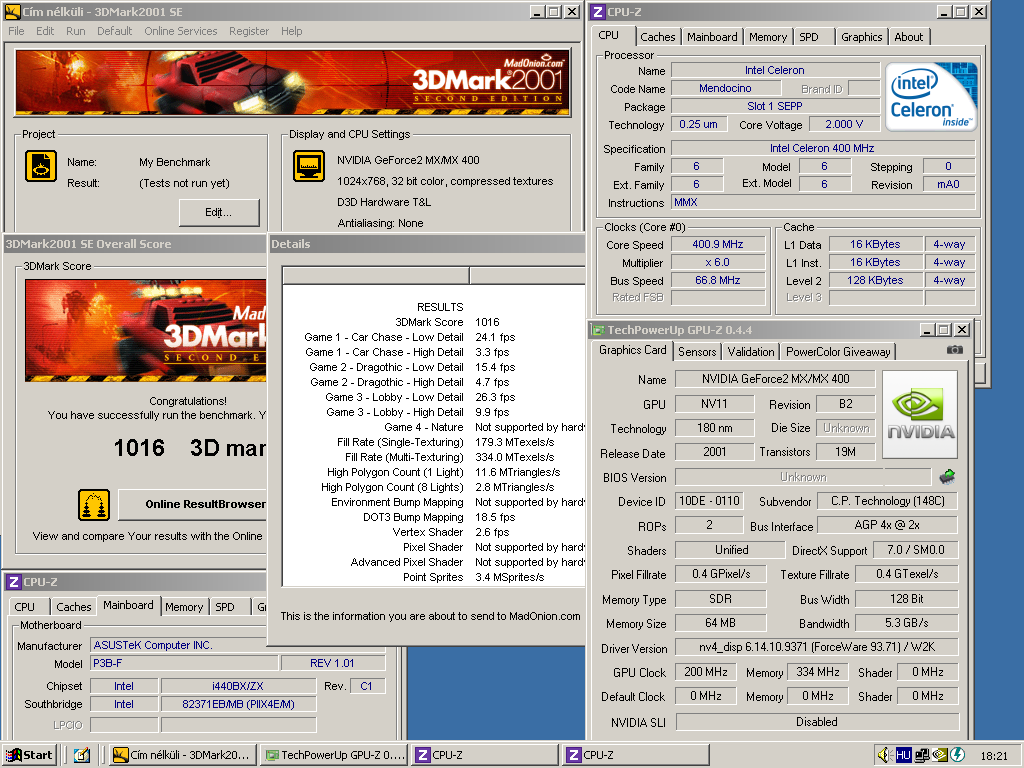Switch to 3DMark2001 taskbar window button

click(x=182, y=755)
